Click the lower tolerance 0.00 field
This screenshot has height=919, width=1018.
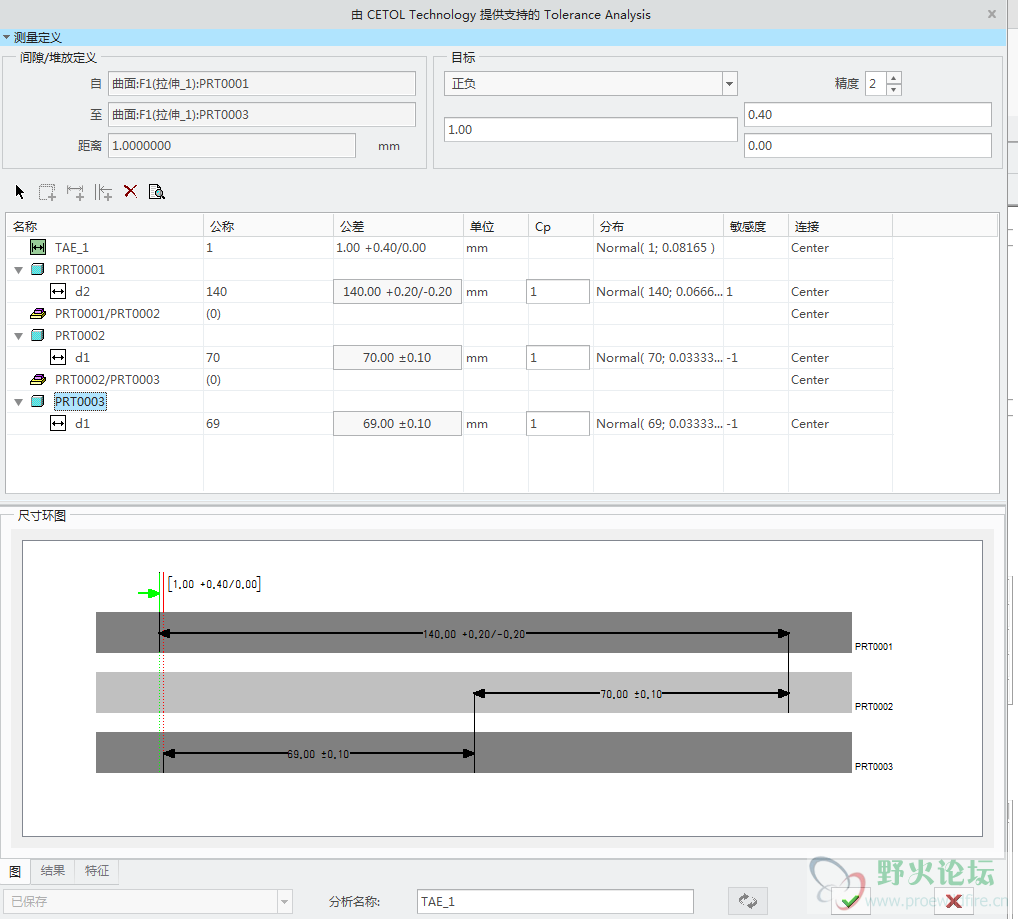867,146
